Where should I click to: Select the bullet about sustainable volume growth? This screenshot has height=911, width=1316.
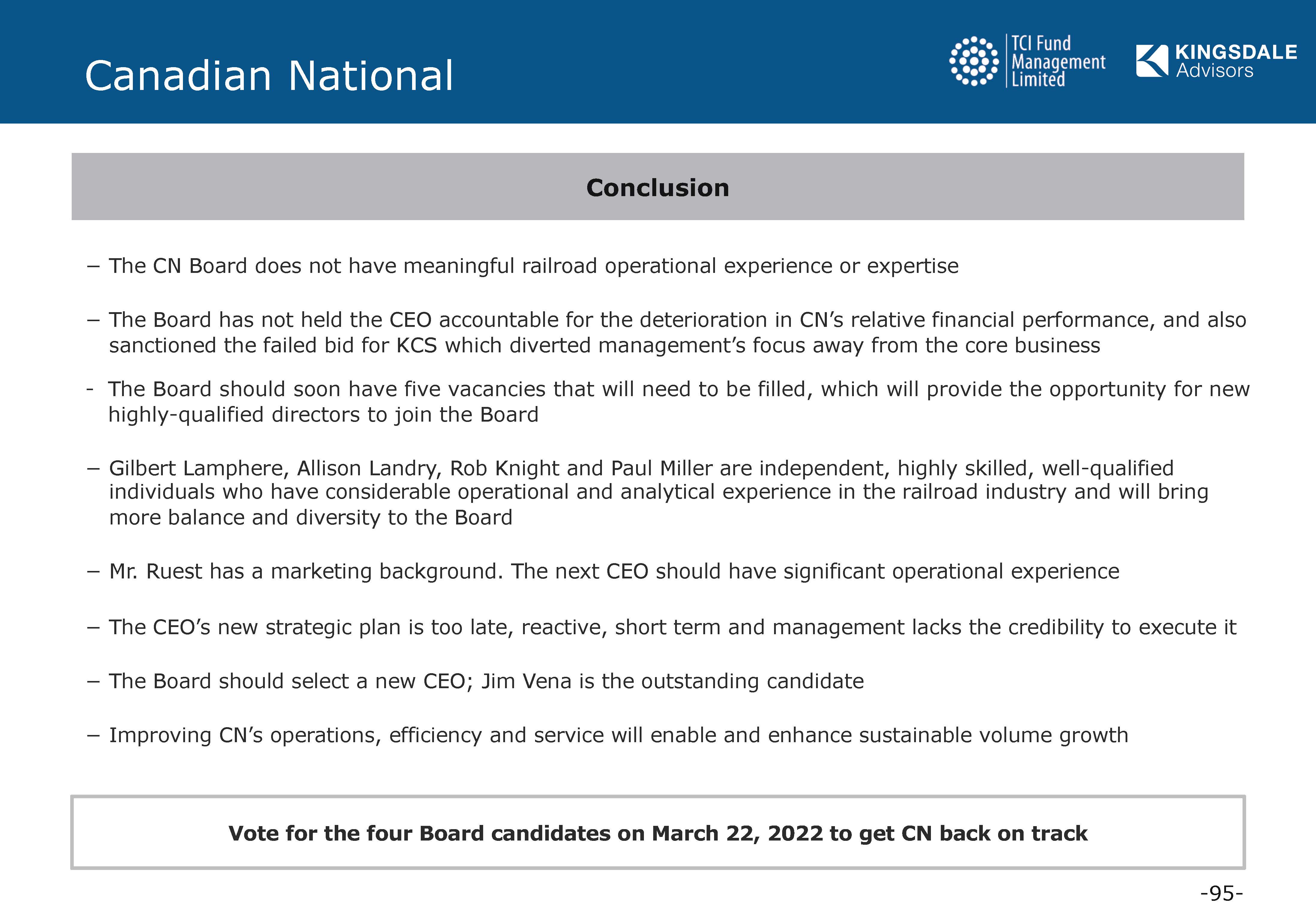618,735
